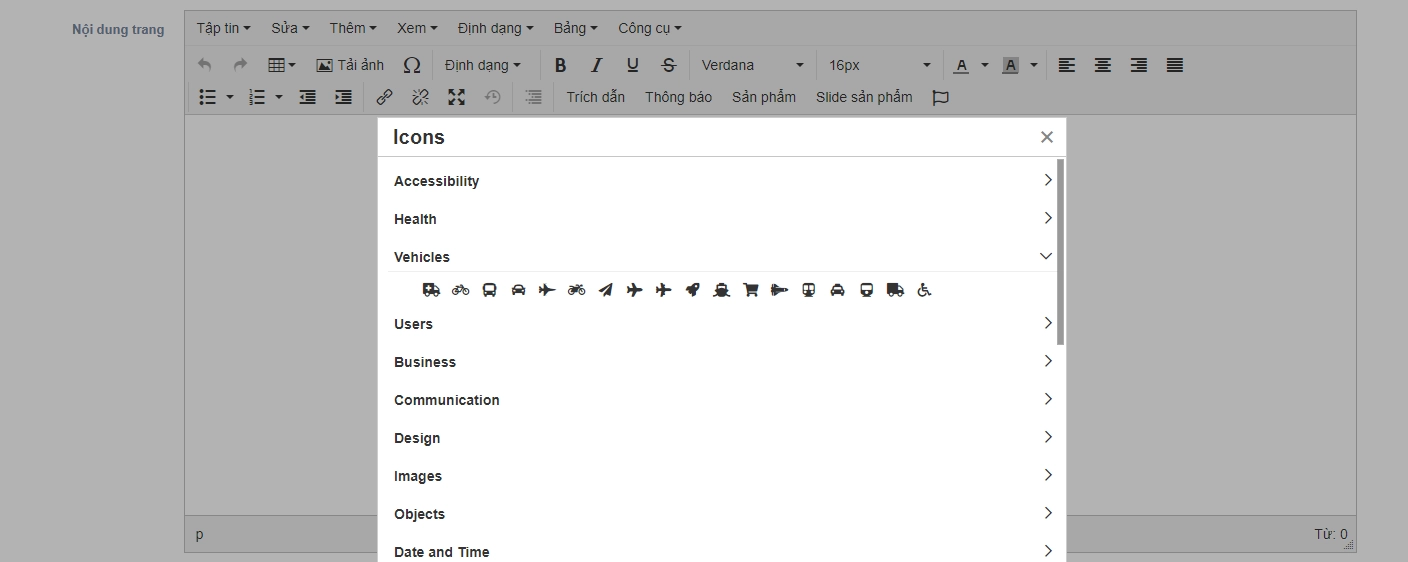This screenshot has width=1408, height=562.
Task: Click the shopping cart icon
Action: [750, 290]
